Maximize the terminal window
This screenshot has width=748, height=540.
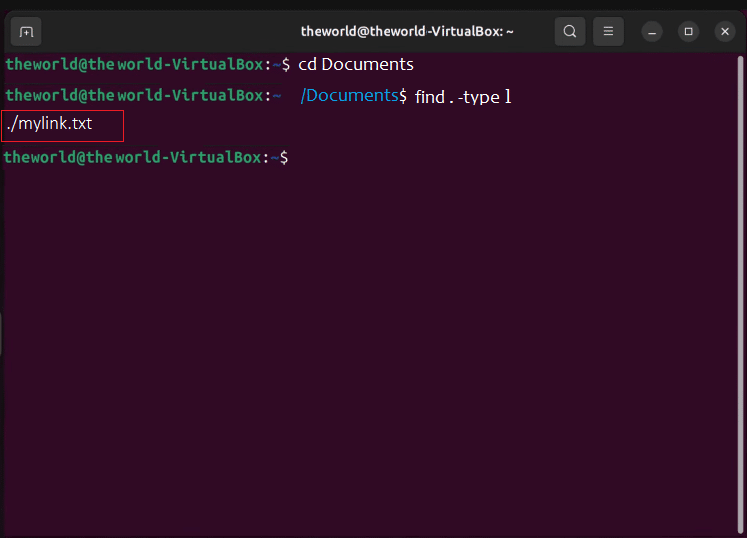[x=688, y=31]
